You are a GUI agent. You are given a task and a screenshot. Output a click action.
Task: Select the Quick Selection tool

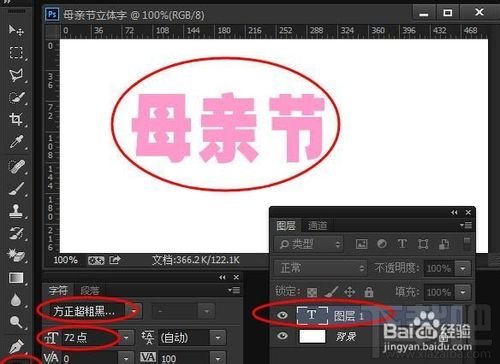tap(16, 97)
